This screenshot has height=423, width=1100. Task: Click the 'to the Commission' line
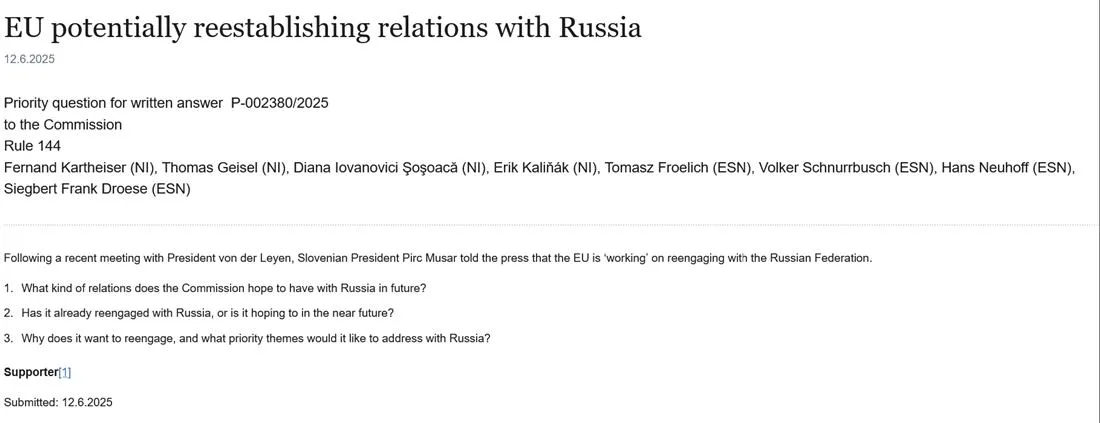point(63,125)
